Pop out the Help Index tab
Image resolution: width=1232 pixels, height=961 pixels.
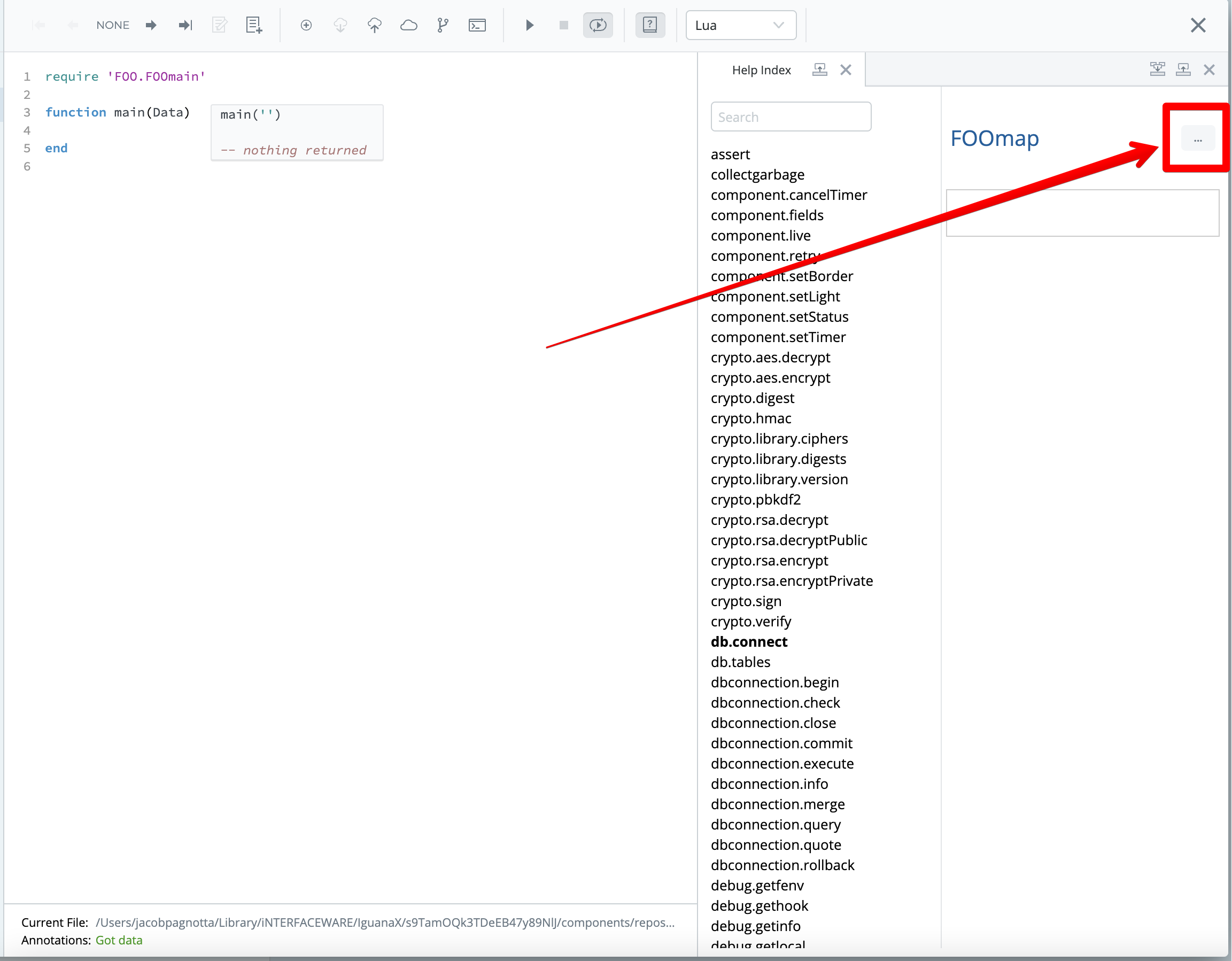tap(820, 70)
